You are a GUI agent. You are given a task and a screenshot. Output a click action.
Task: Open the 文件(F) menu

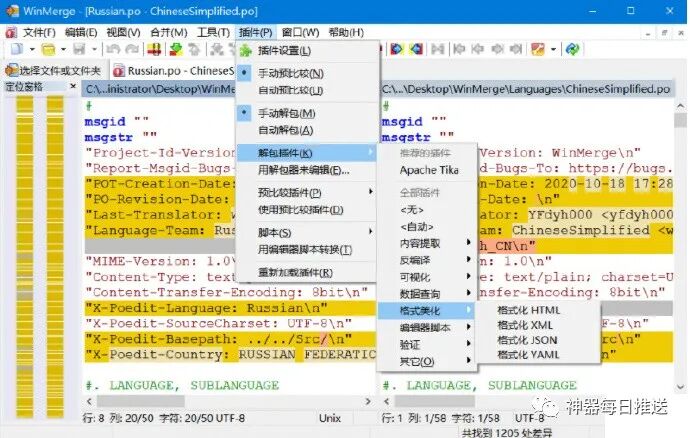pos(39,33)
